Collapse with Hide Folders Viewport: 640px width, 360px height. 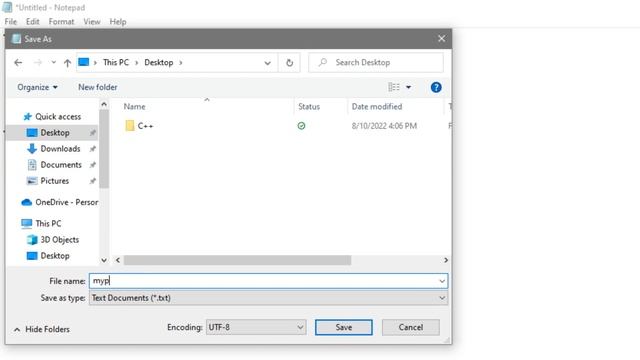[x=42, y=329]
